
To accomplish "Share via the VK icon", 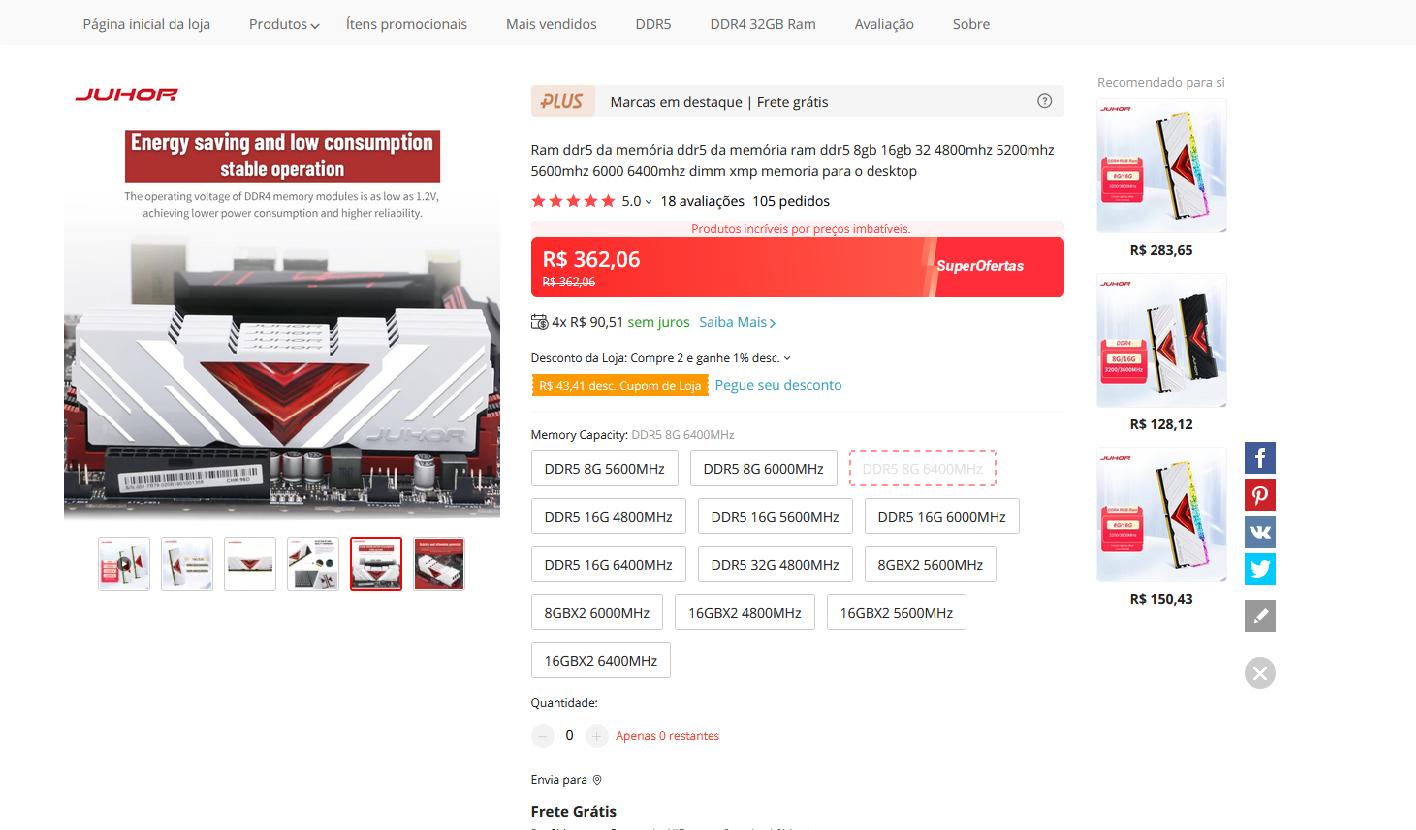I will [1260, 532].
